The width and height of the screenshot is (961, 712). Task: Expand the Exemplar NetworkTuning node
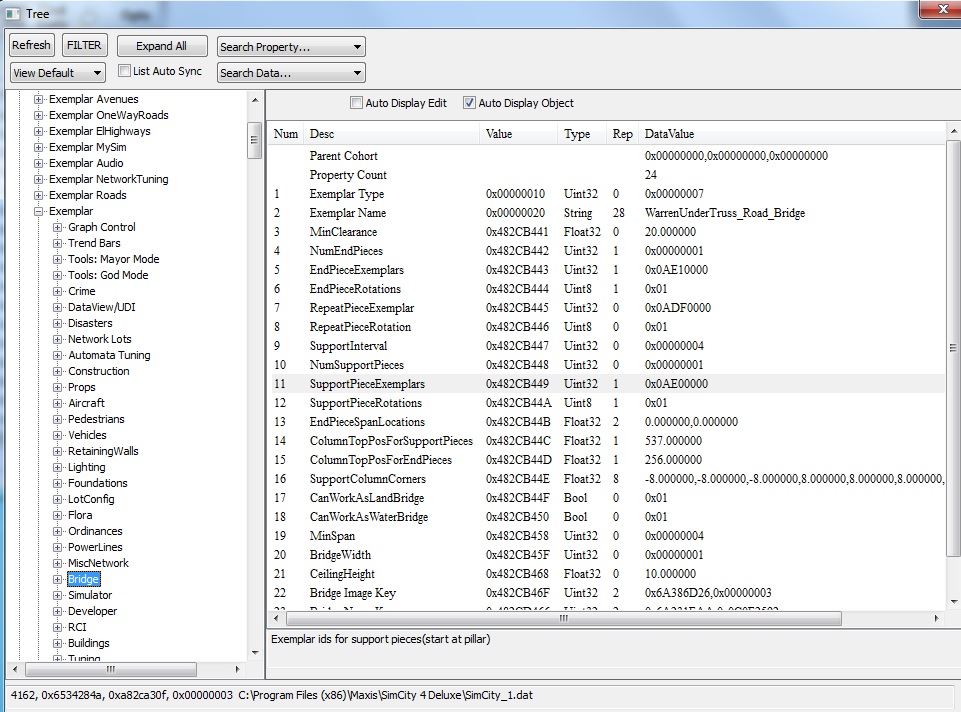click(38, 179)
